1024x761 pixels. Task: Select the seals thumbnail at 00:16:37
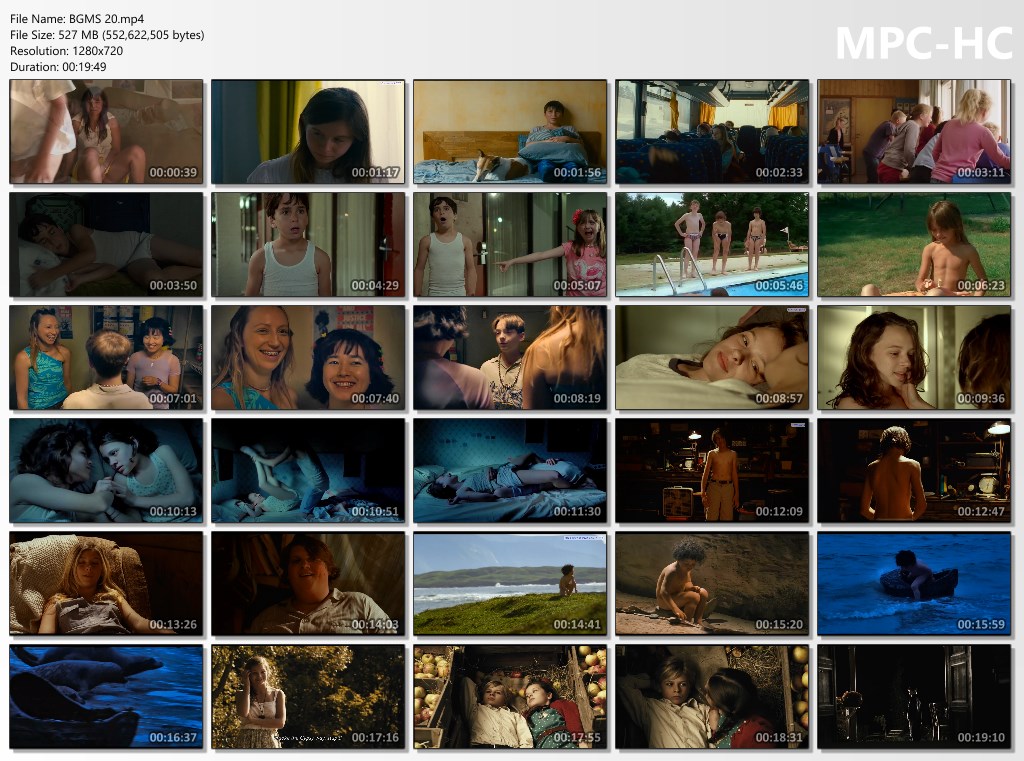point(106,697)
